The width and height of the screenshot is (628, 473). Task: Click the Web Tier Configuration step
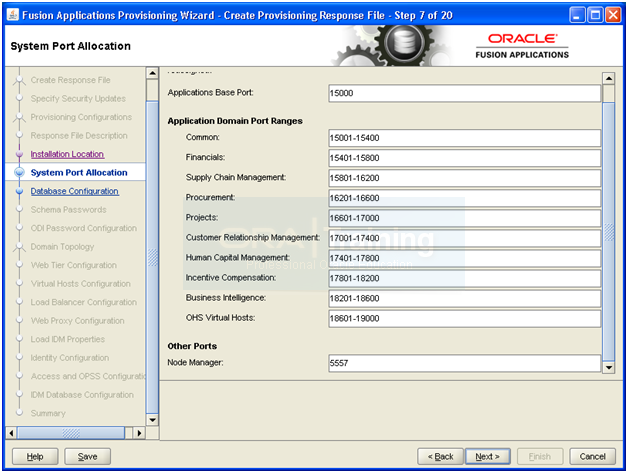[x=74, y=265]
